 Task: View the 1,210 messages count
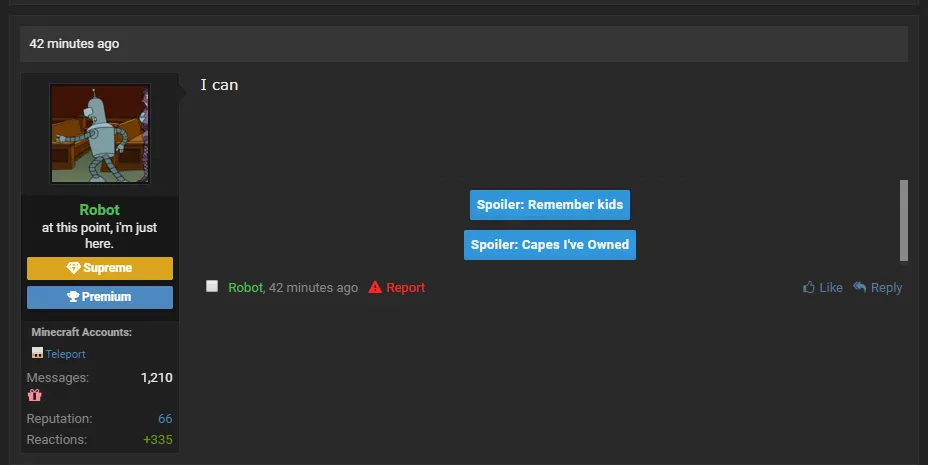pyautogui.click(x=156, y=377)
